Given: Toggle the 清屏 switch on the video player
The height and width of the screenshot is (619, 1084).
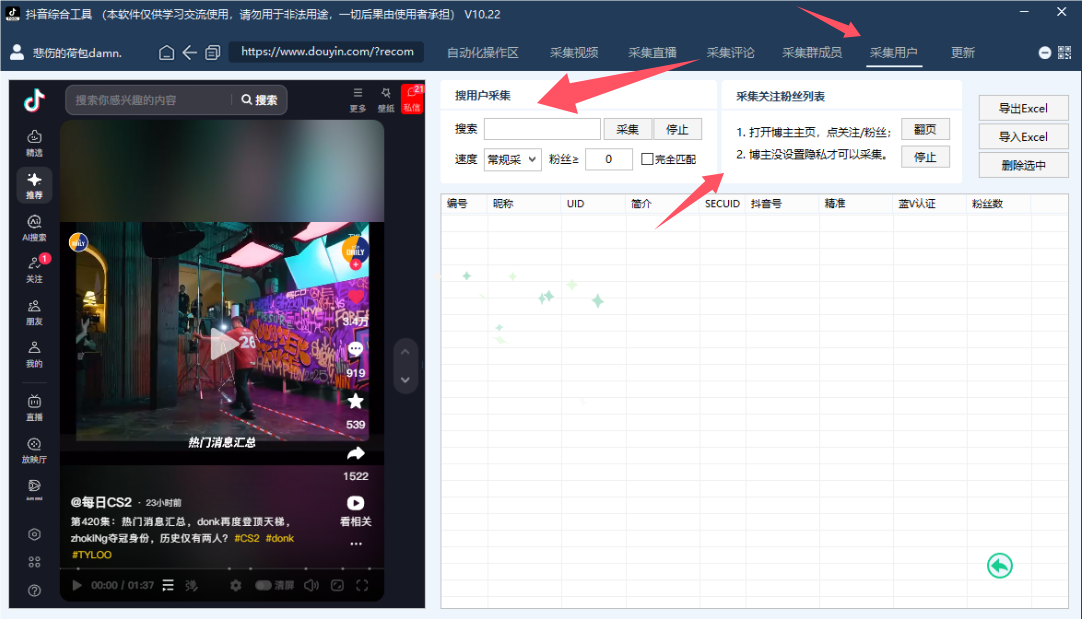Looking at the screenshot, I should (x=264, y=585).
